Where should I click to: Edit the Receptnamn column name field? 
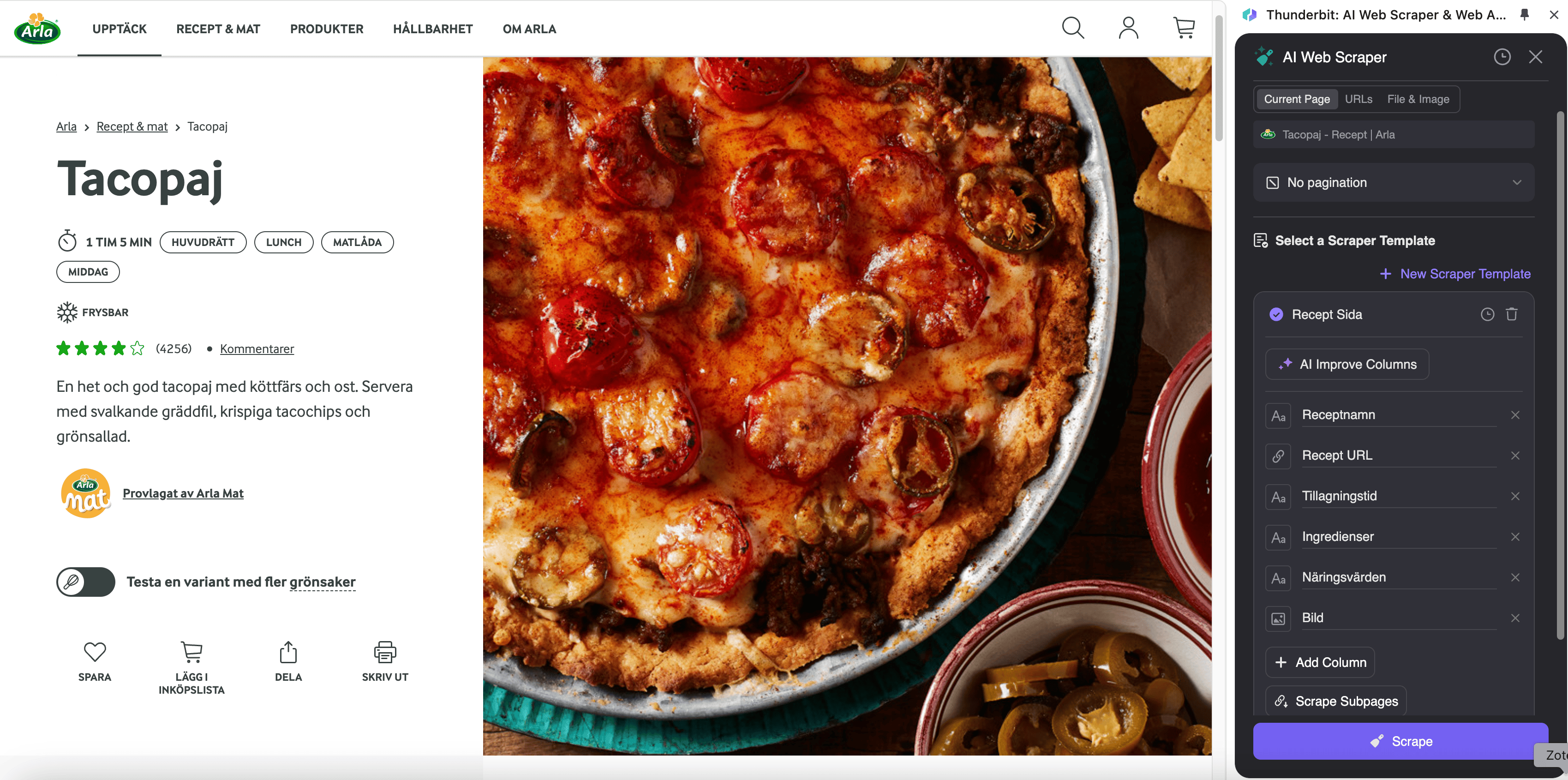tap(1399, 415)
